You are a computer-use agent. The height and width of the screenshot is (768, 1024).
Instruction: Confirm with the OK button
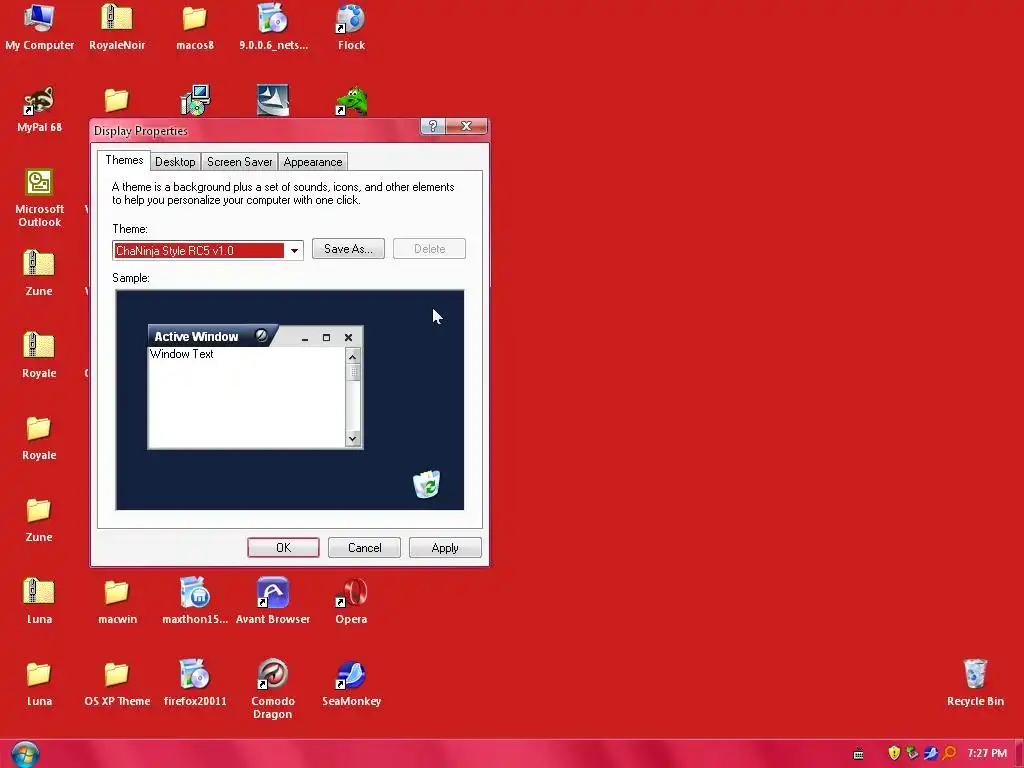[x=283, y=548]
